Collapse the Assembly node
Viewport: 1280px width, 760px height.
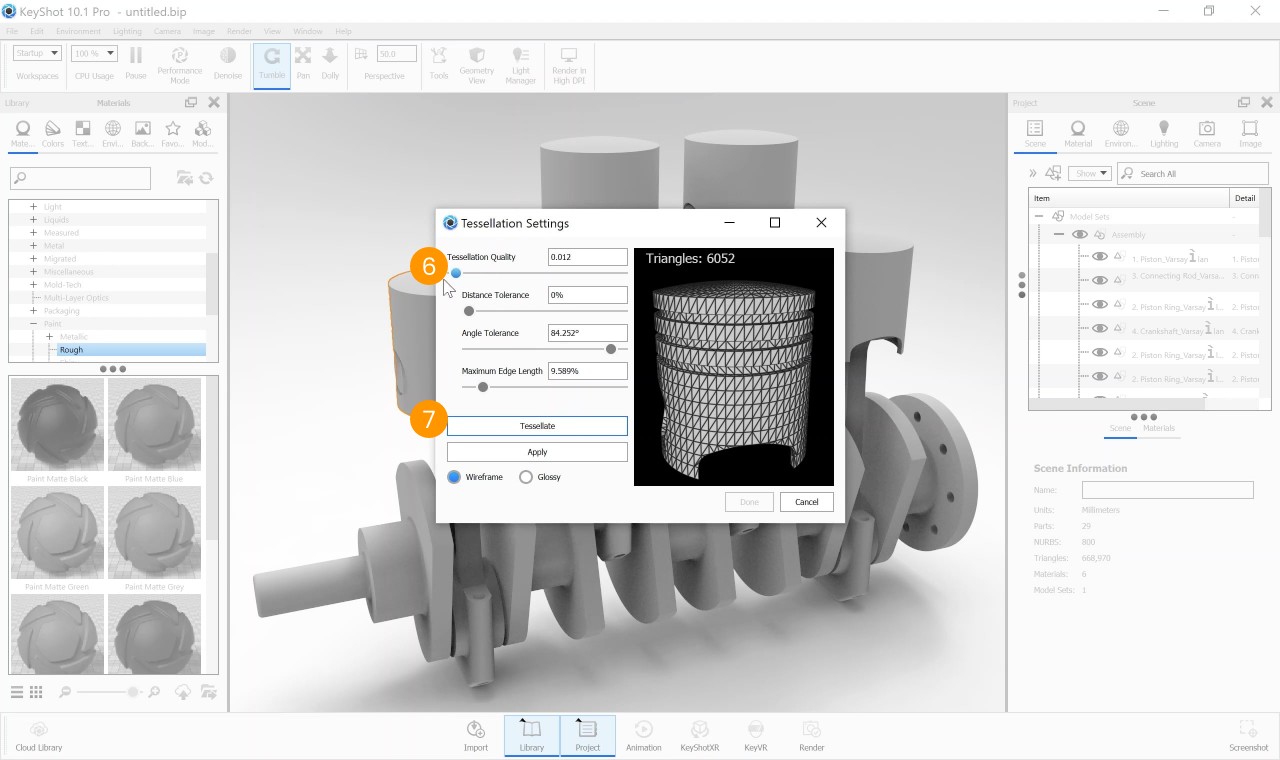1059,235
